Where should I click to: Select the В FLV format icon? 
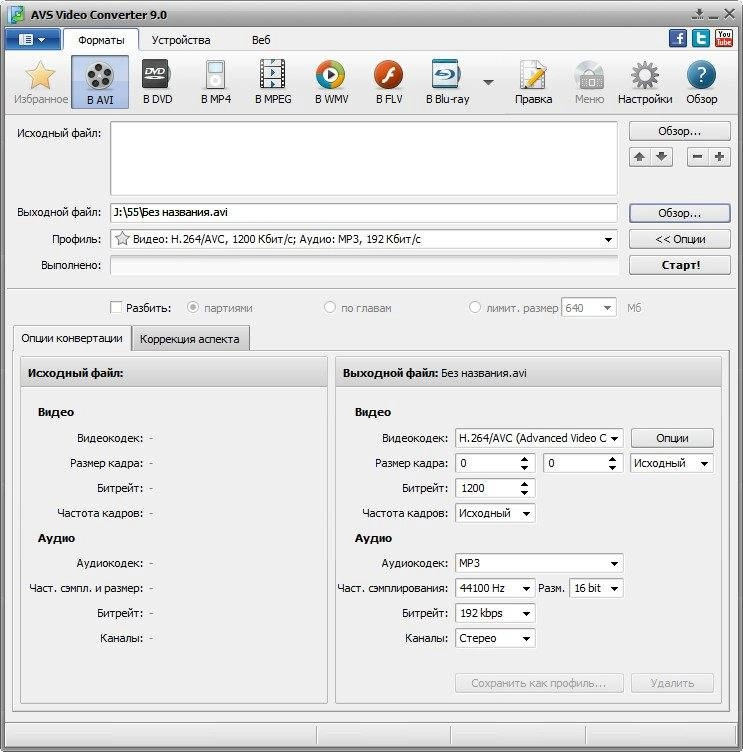(389, 82)
